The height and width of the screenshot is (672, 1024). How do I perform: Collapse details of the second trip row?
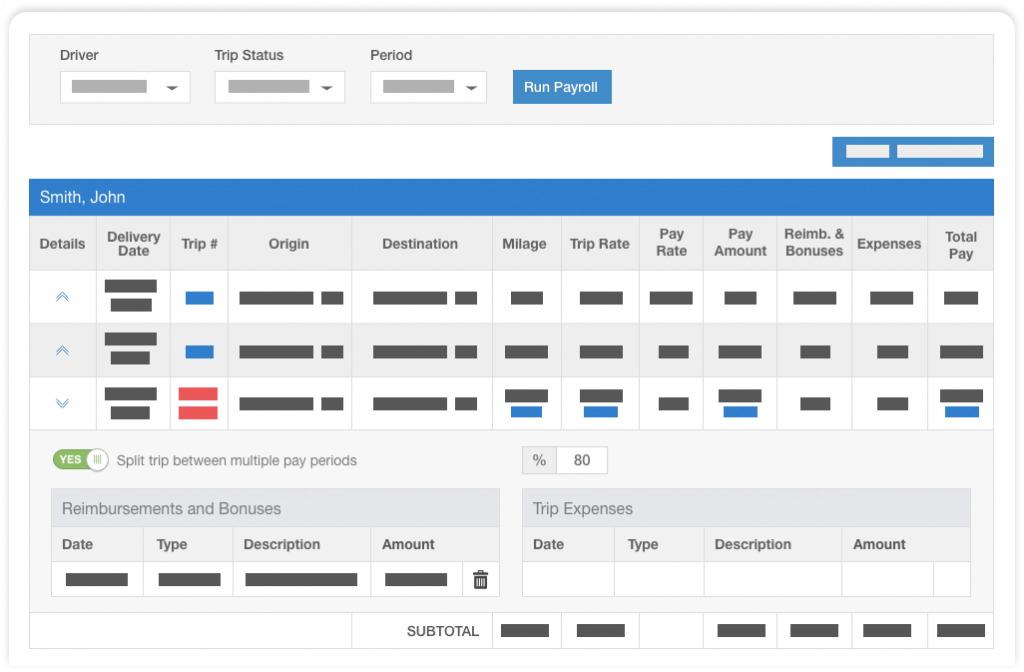click(x=62, y=351)
